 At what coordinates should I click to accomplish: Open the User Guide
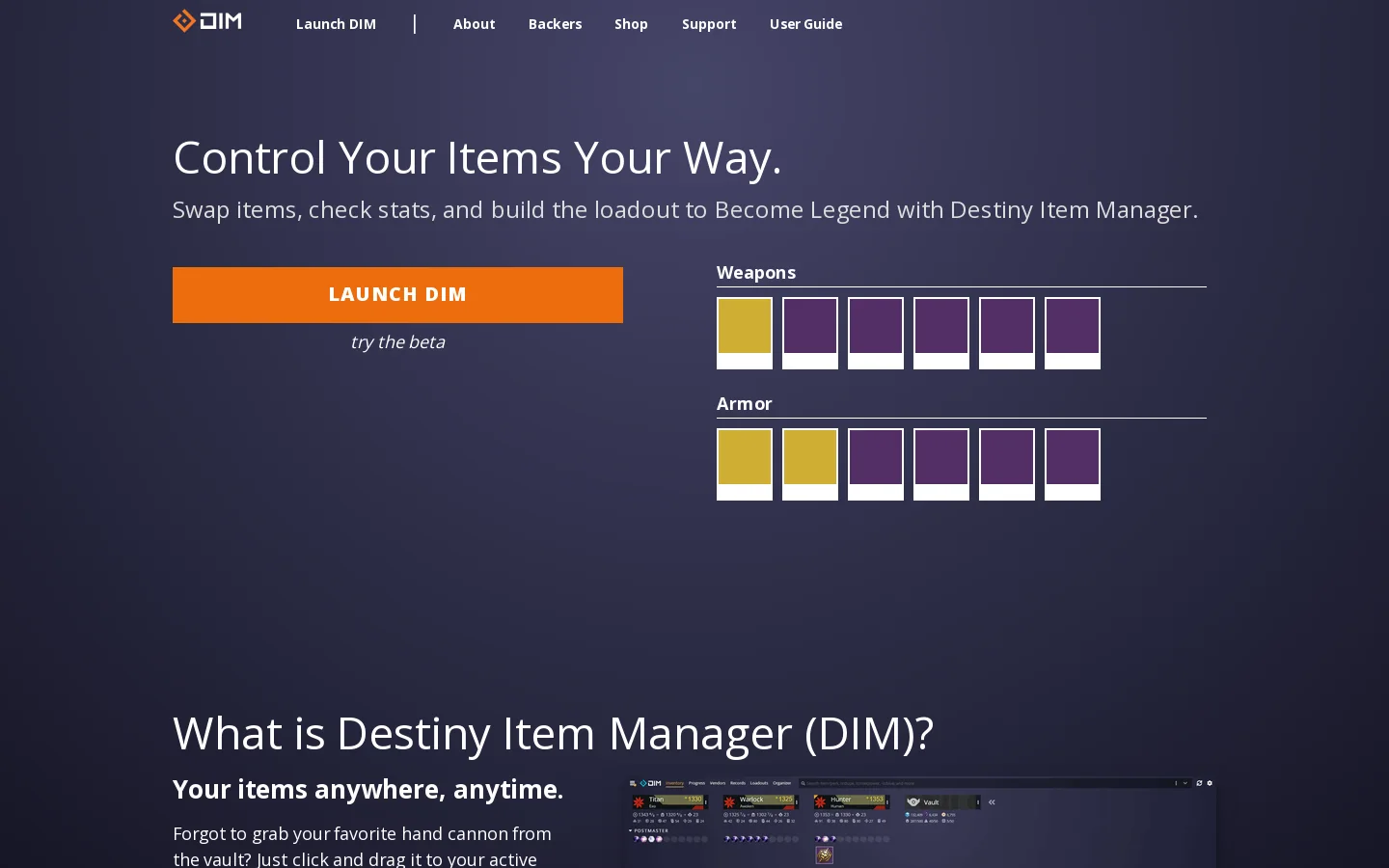click(x=805, y=24)
